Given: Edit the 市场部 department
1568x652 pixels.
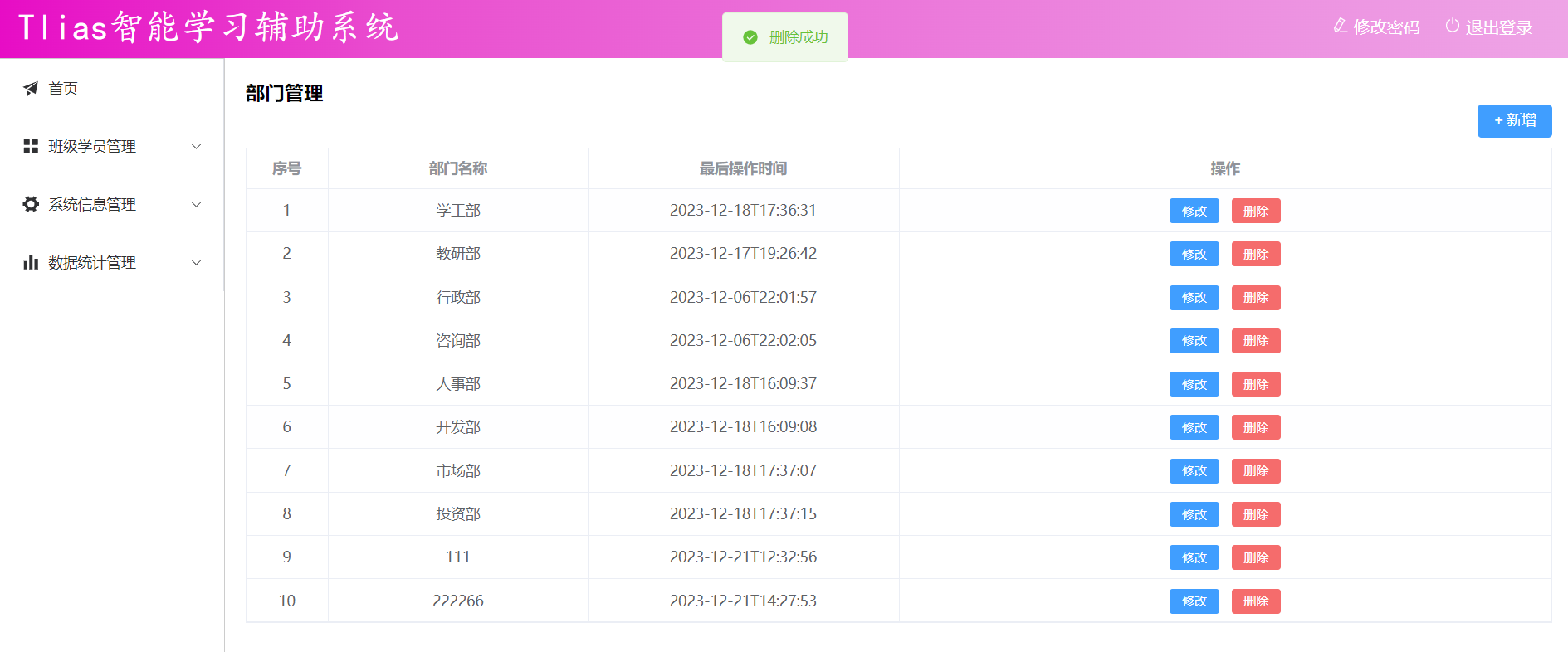Looking at the screenshot, I should click(x=1194, y=471).
